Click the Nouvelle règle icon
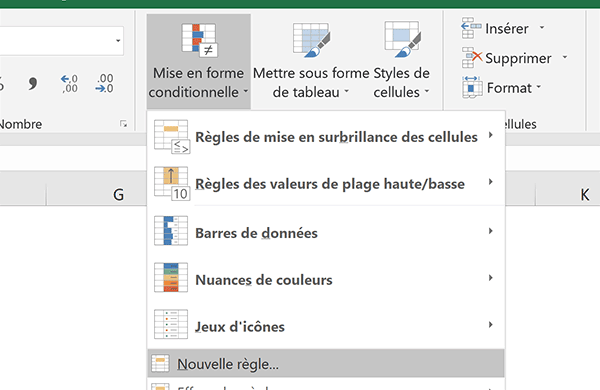The width and height of the screenshot is (600, 390). click(160, 363)
